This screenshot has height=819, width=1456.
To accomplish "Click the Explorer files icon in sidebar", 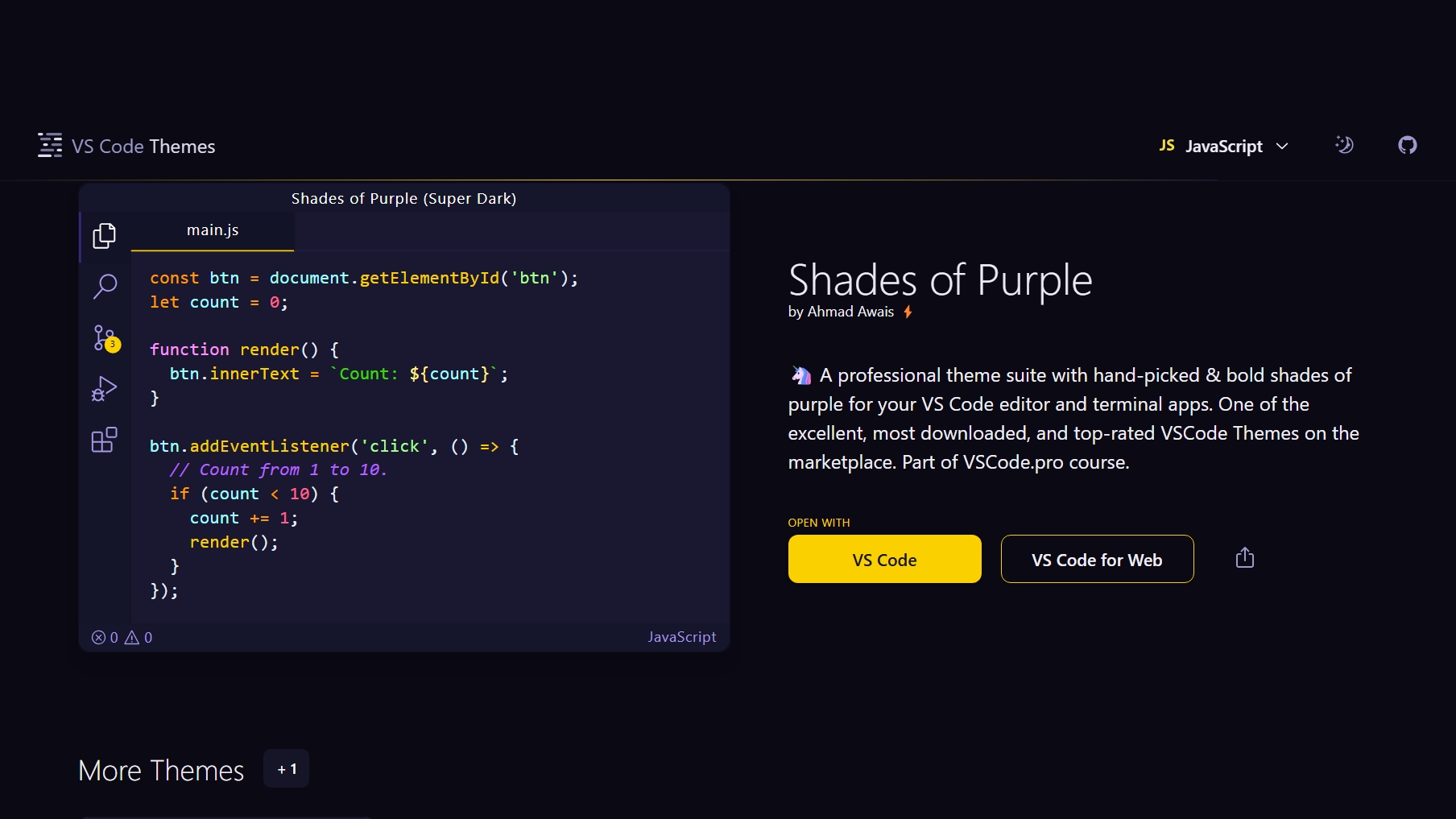I will tap(105, 236).
